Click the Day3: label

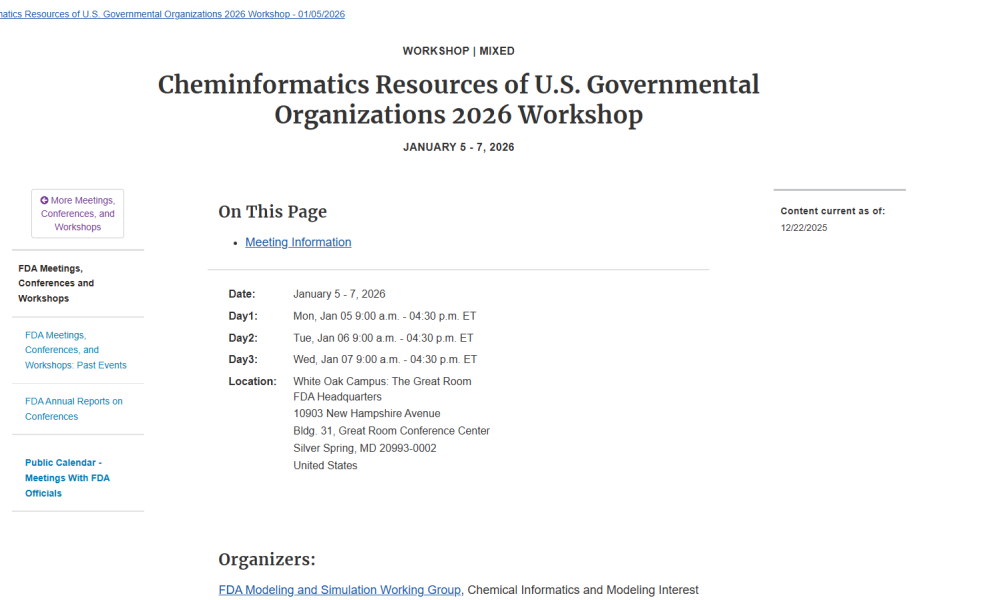click(x=243, y=360)
